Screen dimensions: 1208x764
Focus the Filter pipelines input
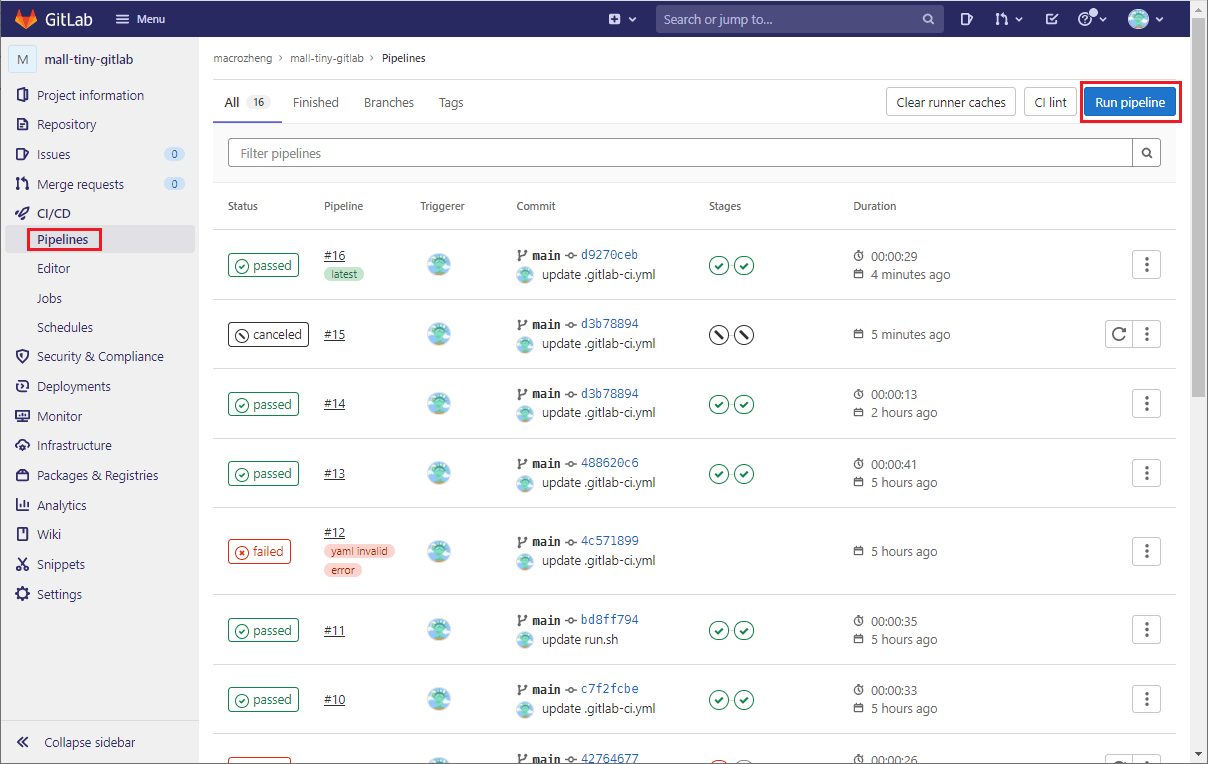(x=680, y=153)
